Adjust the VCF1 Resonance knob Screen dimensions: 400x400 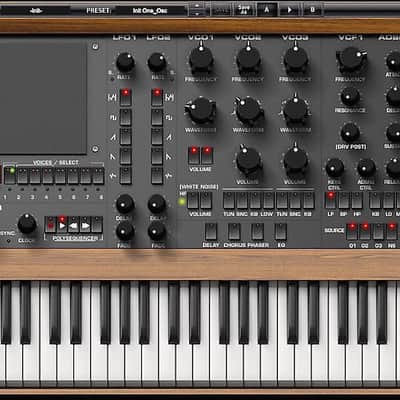pos(350,97)
